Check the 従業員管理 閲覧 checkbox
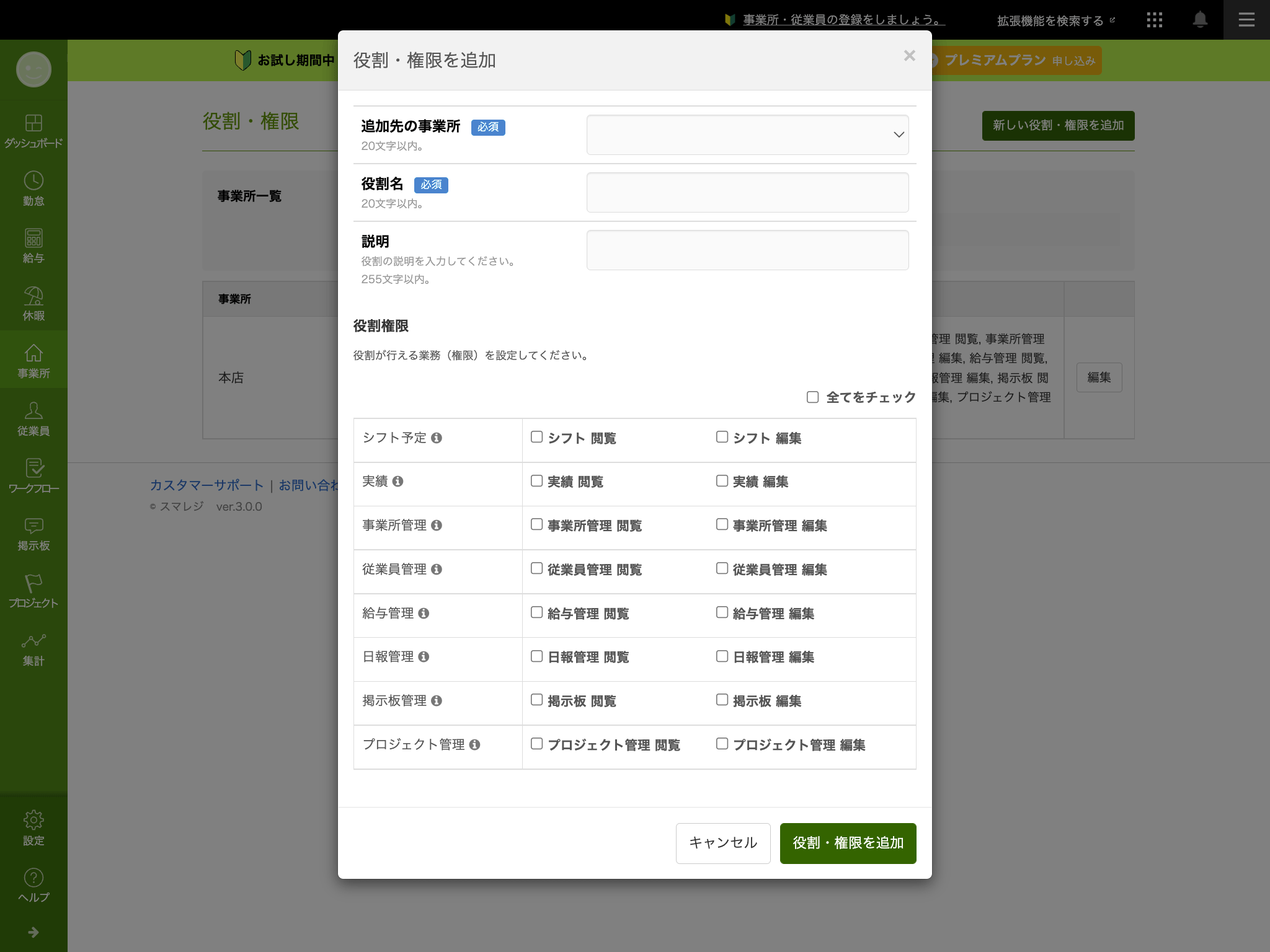Image resolution: width=1270 pixels, height=952 pixels. (x=537, y=568)
